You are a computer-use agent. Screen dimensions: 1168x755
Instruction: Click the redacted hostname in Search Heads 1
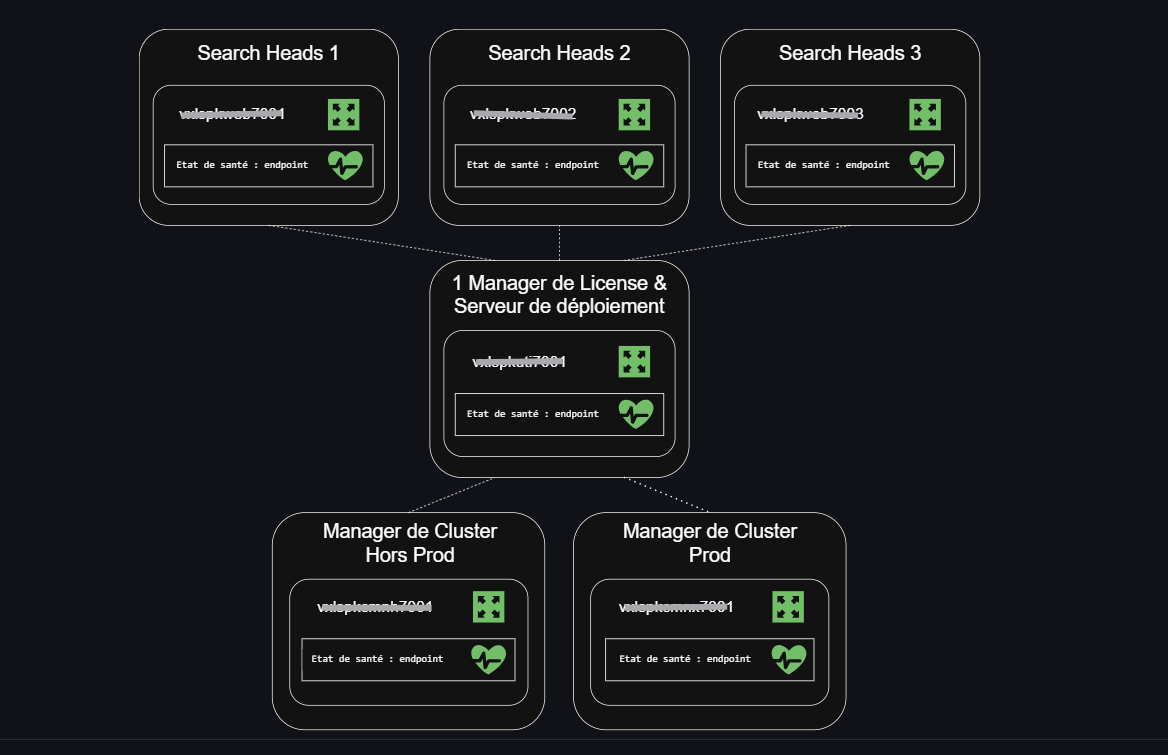click(x=232, y=114)
